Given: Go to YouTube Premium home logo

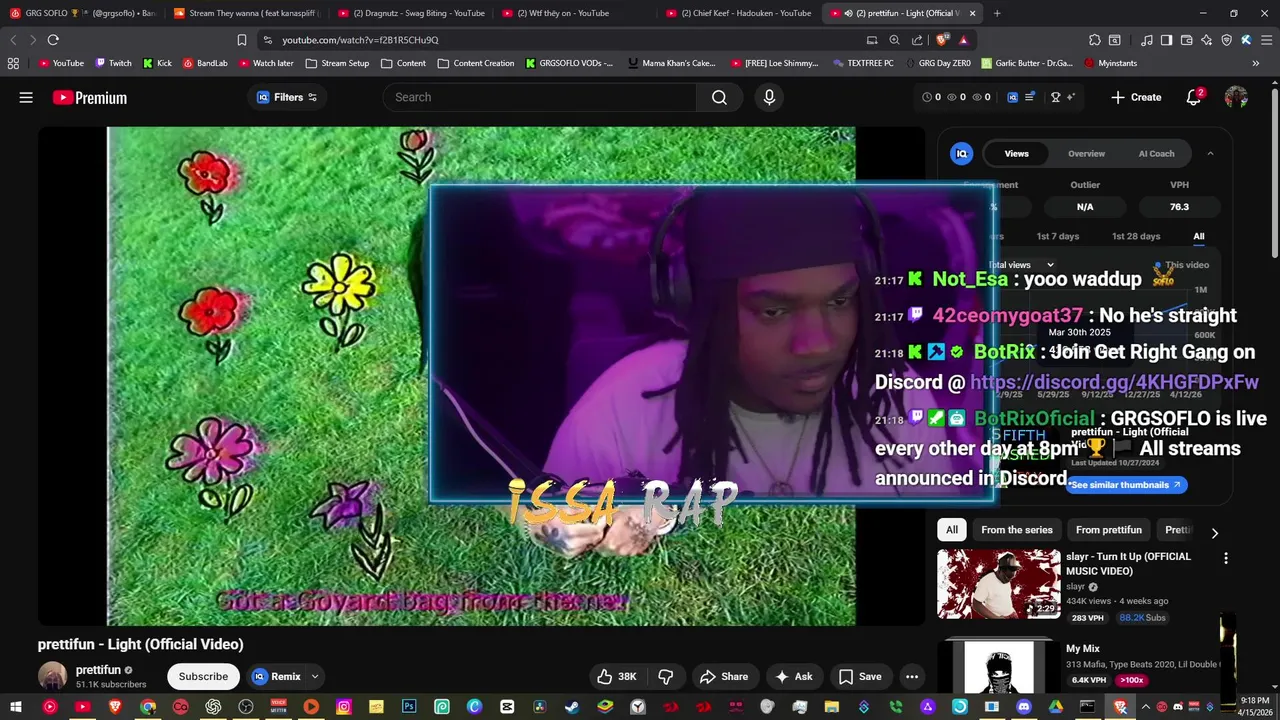Looking at the screenshot, I should [x=90, y=97].
